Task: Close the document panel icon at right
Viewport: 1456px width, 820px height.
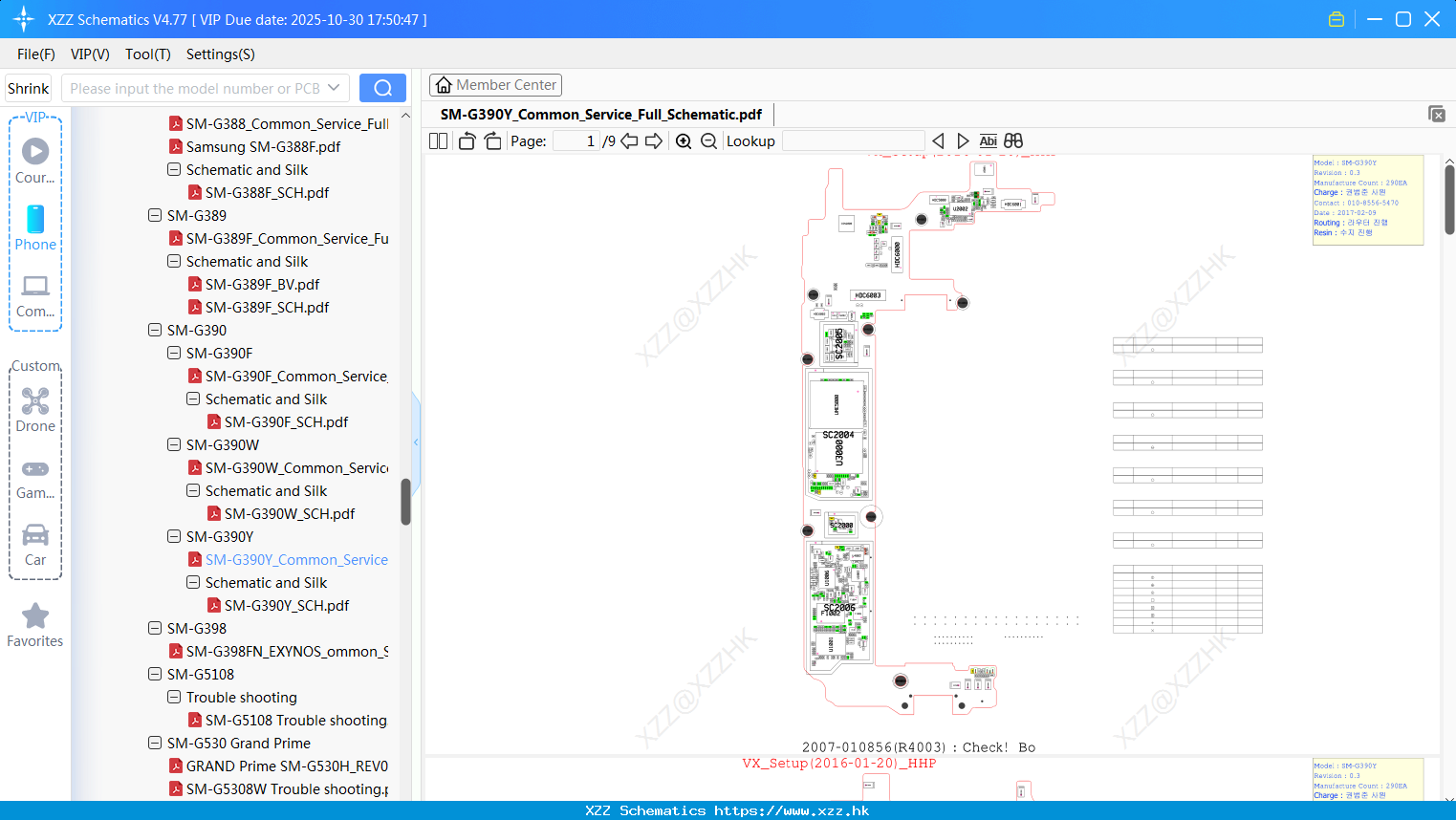Action: [1437, 114]
